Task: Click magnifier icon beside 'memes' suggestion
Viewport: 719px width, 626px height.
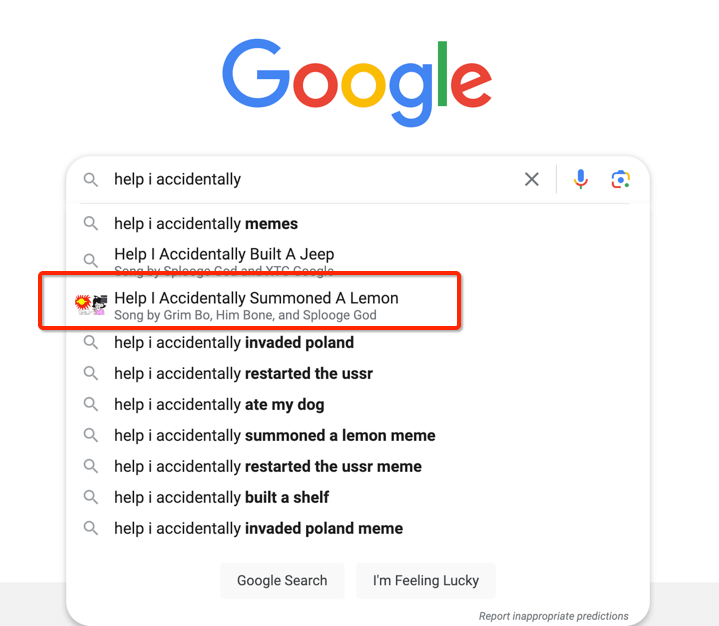Action: tap(91, 224)
